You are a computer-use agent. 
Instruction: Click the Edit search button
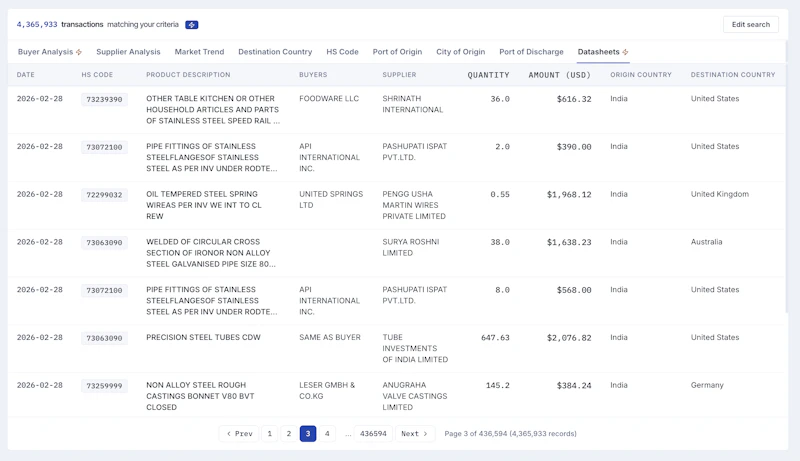[751, 24]
